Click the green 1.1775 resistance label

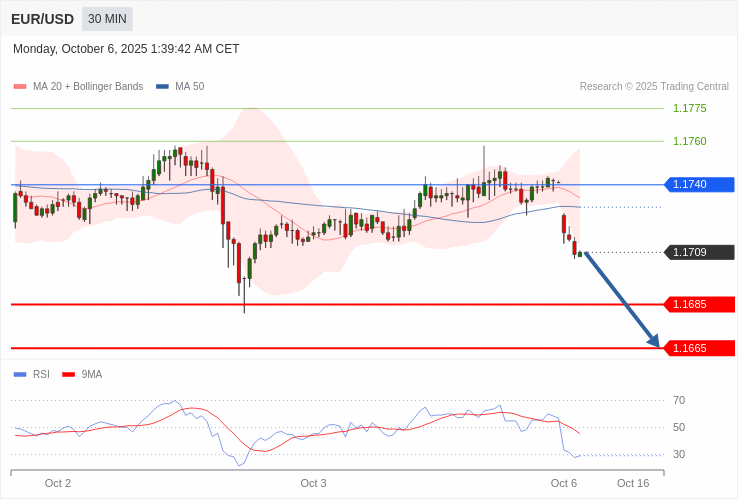click(689, 108)
